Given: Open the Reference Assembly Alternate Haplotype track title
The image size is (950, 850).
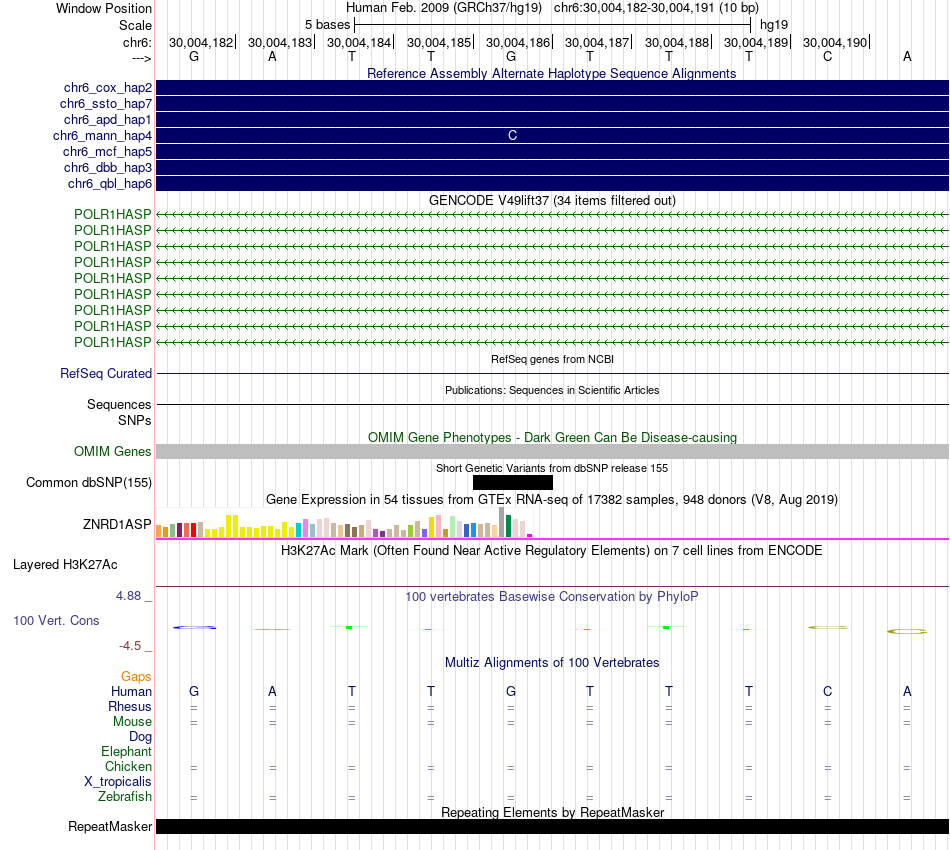Looking at the screenshot, I should tap(551, 73).
